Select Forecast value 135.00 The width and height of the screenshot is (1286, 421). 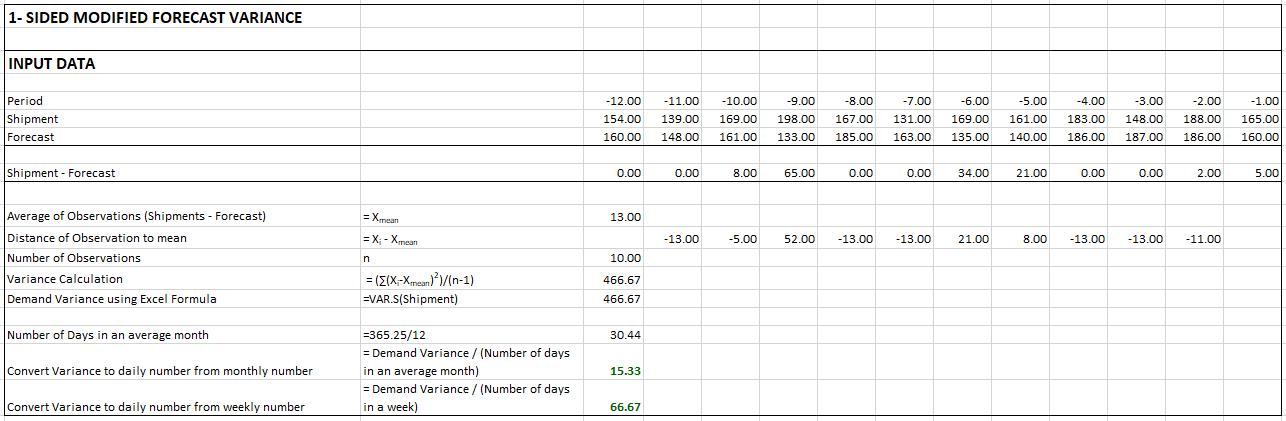(x=962, y=137)
